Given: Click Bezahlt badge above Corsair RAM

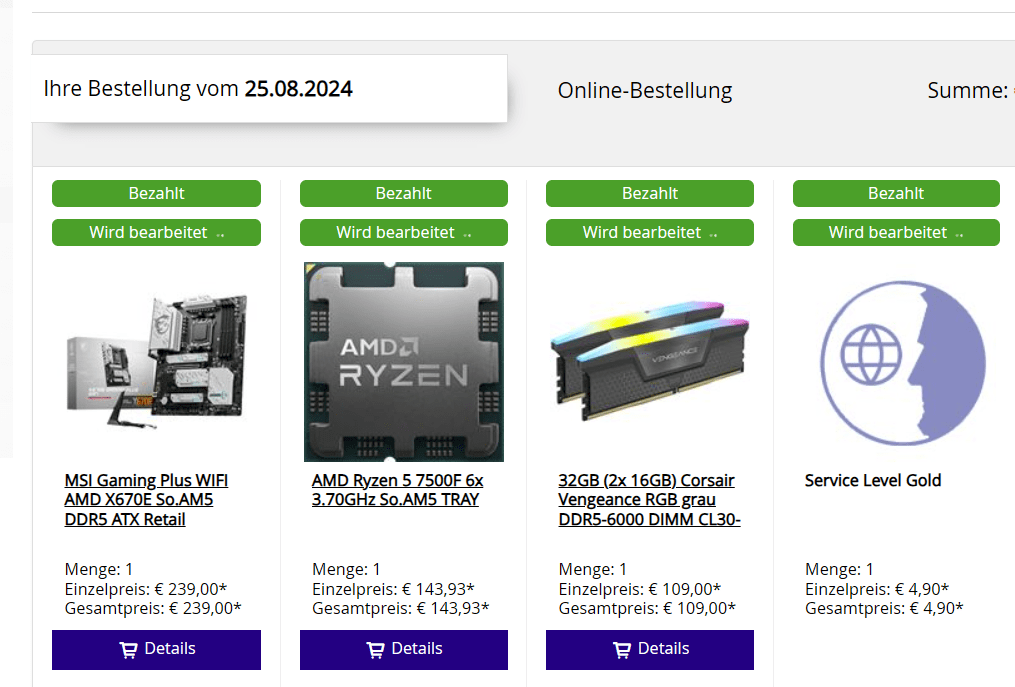Looking at the screenshot, I should pos(649,194).
